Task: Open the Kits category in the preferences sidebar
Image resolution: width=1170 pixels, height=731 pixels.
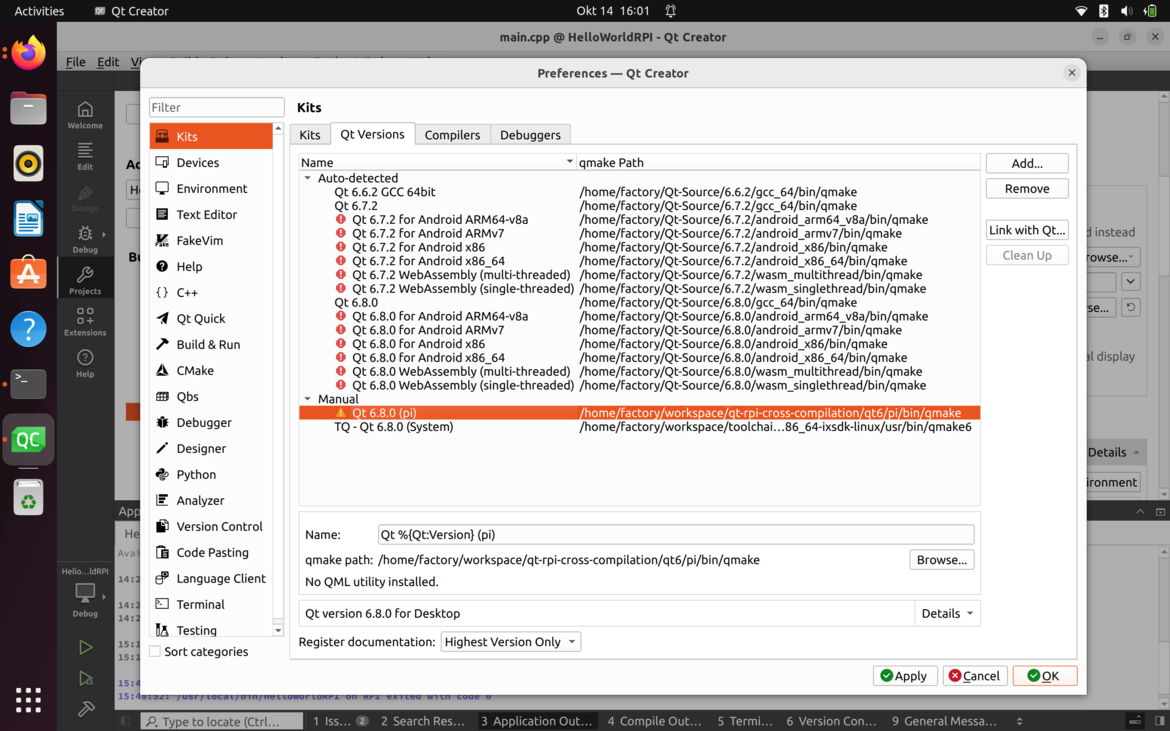Action: tap(211, 137)
